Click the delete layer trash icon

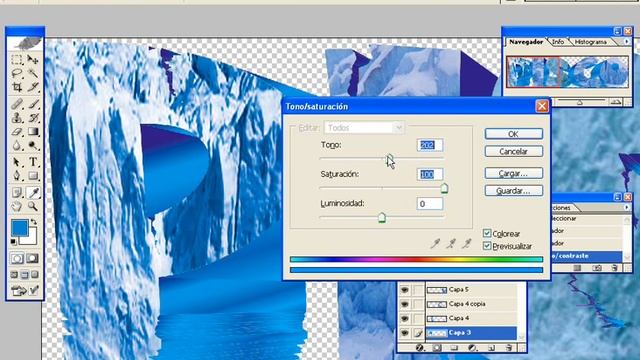click(x=509, y=348)
